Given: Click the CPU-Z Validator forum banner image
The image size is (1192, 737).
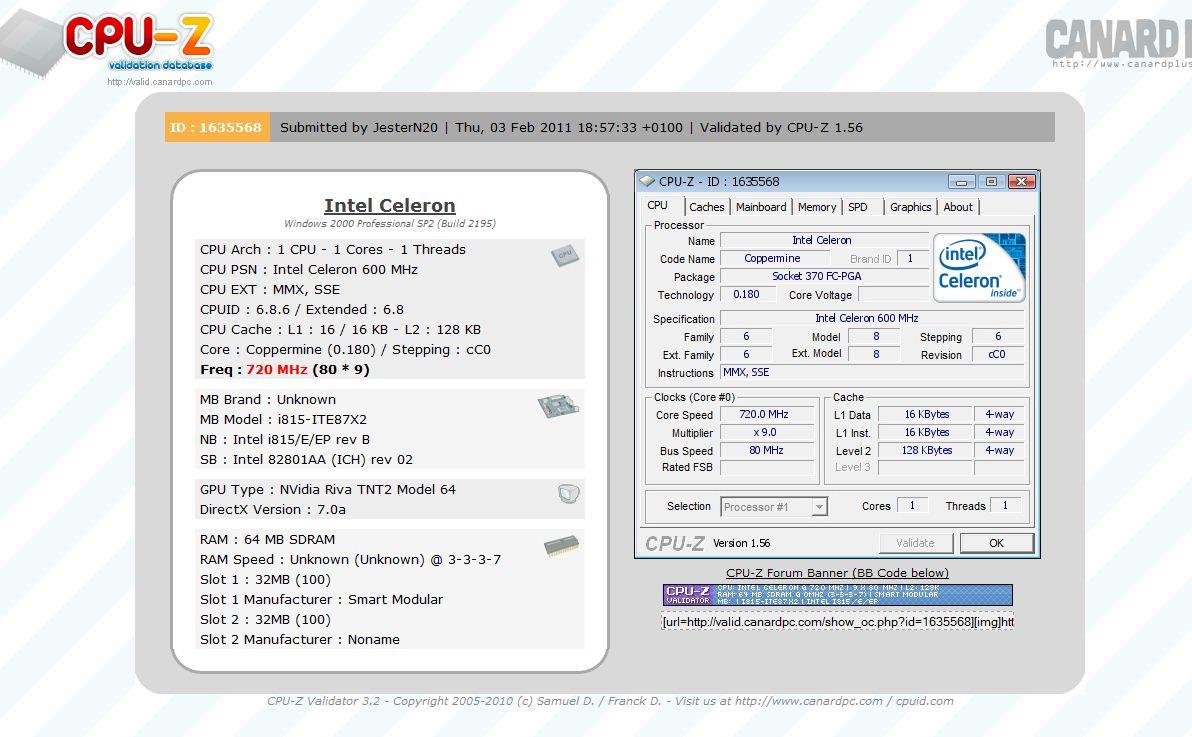Looking at the screenshot, I should pyautogui.click(x=837, y=595).
